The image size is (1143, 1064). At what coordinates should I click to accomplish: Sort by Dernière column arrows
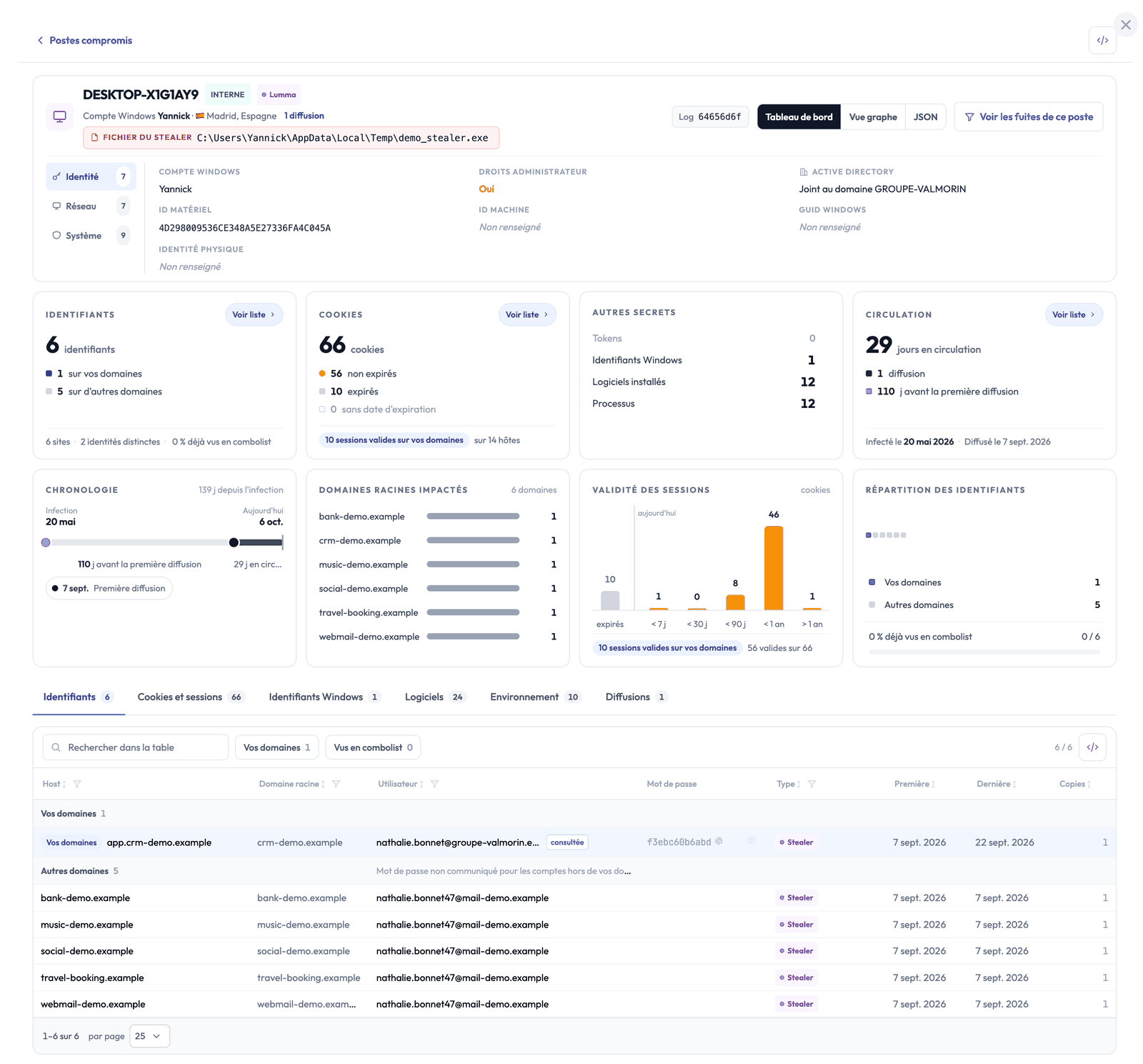(x=1014, y=785)
